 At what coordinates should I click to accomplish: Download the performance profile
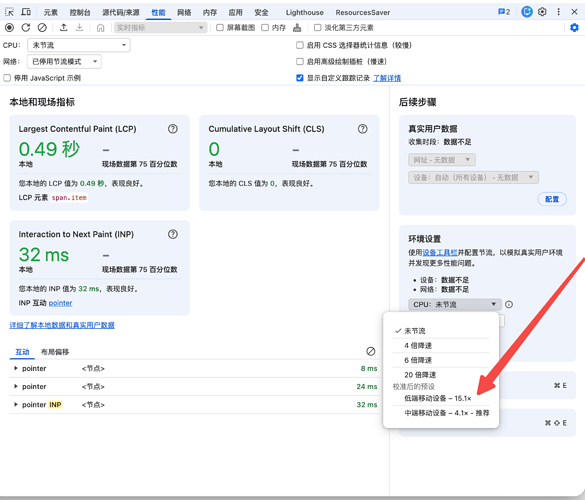[79, 27]
